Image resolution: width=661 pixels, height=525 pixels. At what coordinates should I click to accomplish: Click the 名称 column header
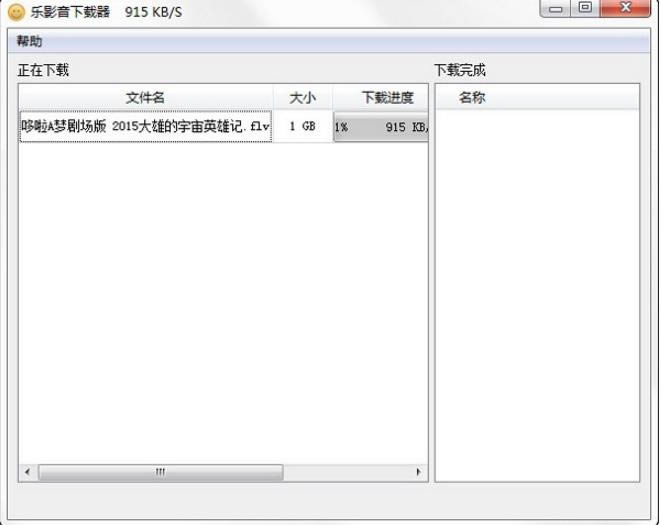[472, 97]
